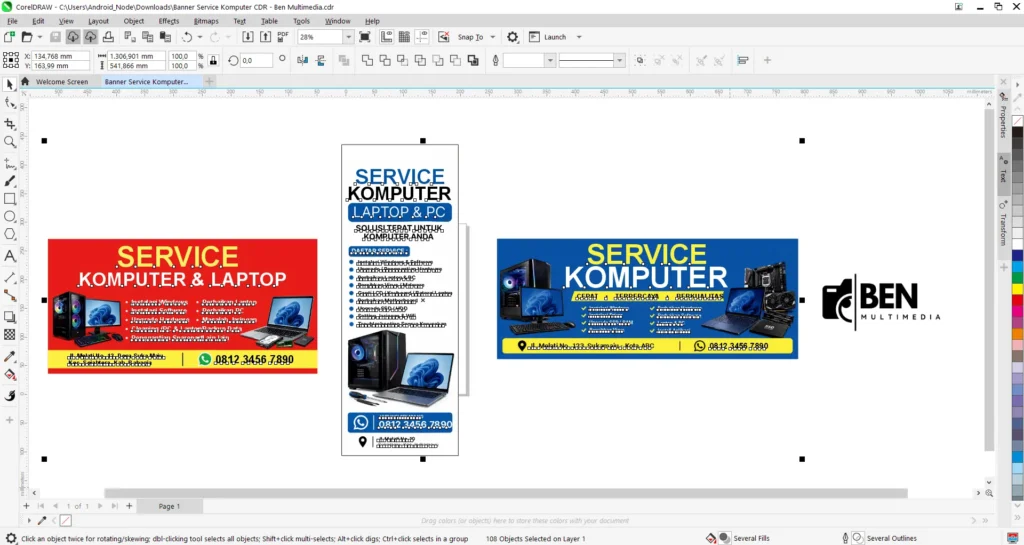Click the Open folder icon
The width and height of the screenshot is (1024, 545).
point(27,37)
